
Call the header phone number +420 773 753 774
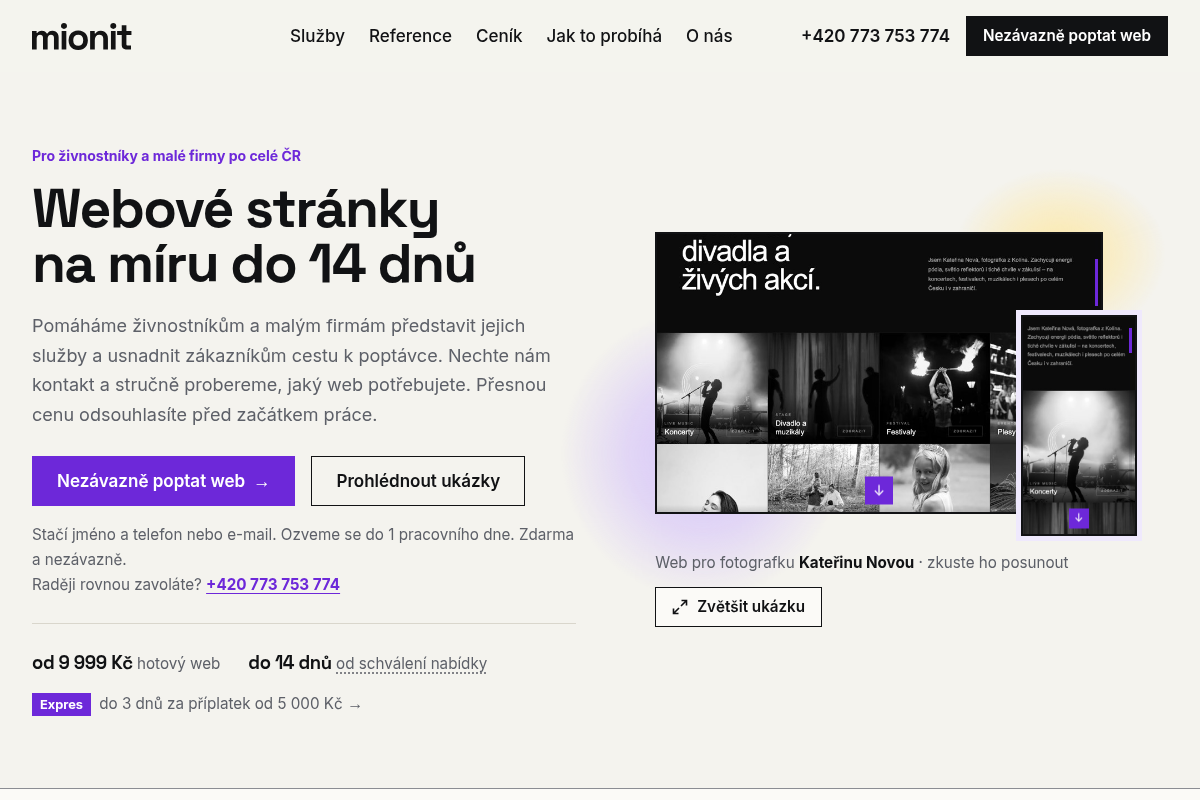click(x=875, y=36)
